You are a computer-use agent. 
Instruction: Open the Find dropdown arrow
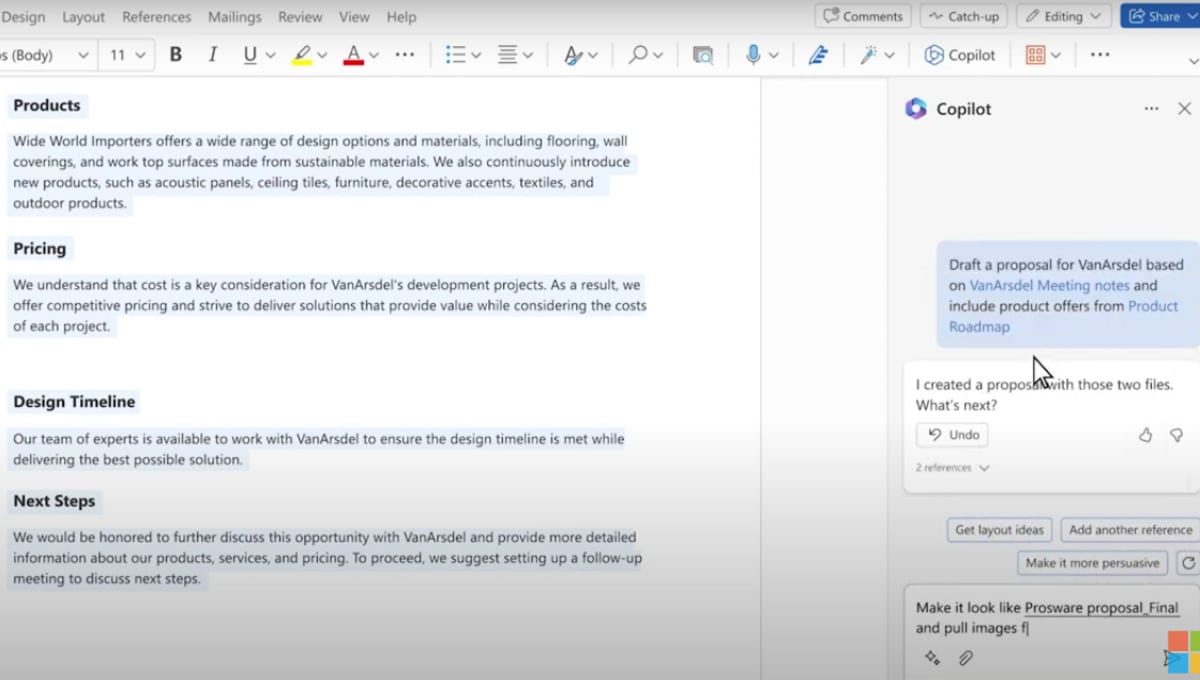(x=657, y=56)
